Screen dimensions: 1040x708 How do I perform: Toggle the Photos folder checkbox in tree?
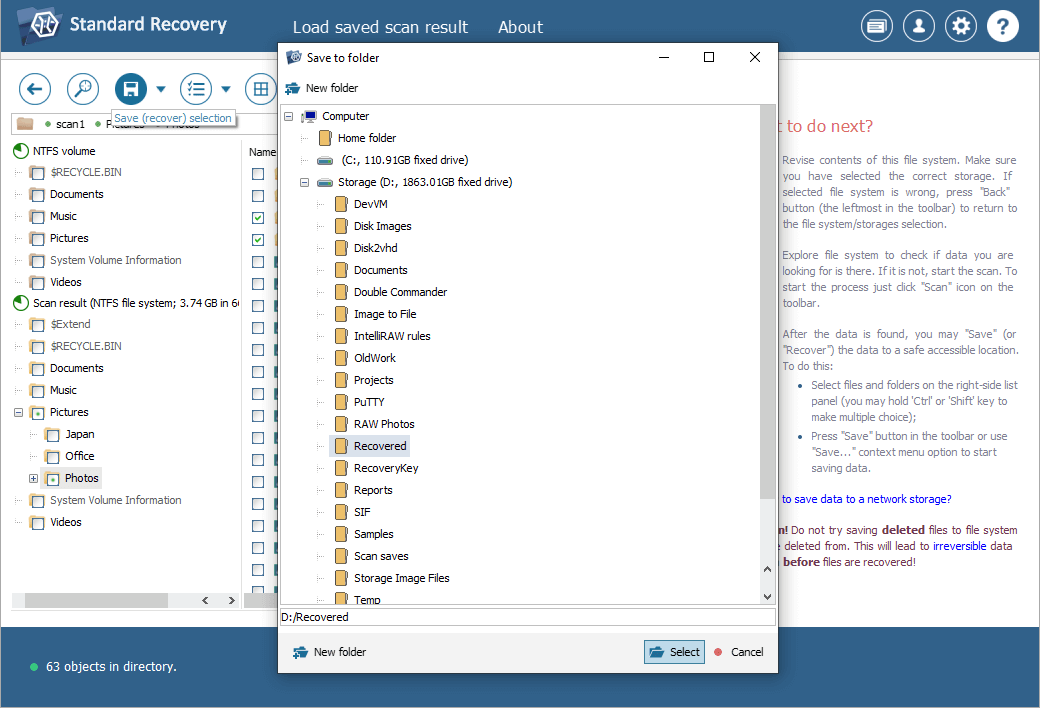point(52,479)
